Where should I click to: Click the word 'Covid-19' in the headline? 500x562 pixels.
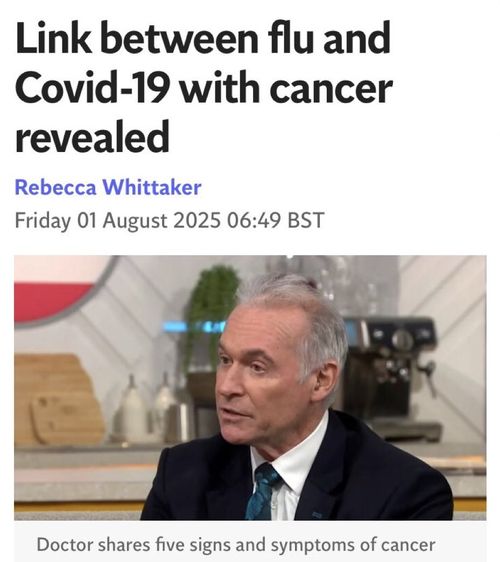tap(92, 87)
